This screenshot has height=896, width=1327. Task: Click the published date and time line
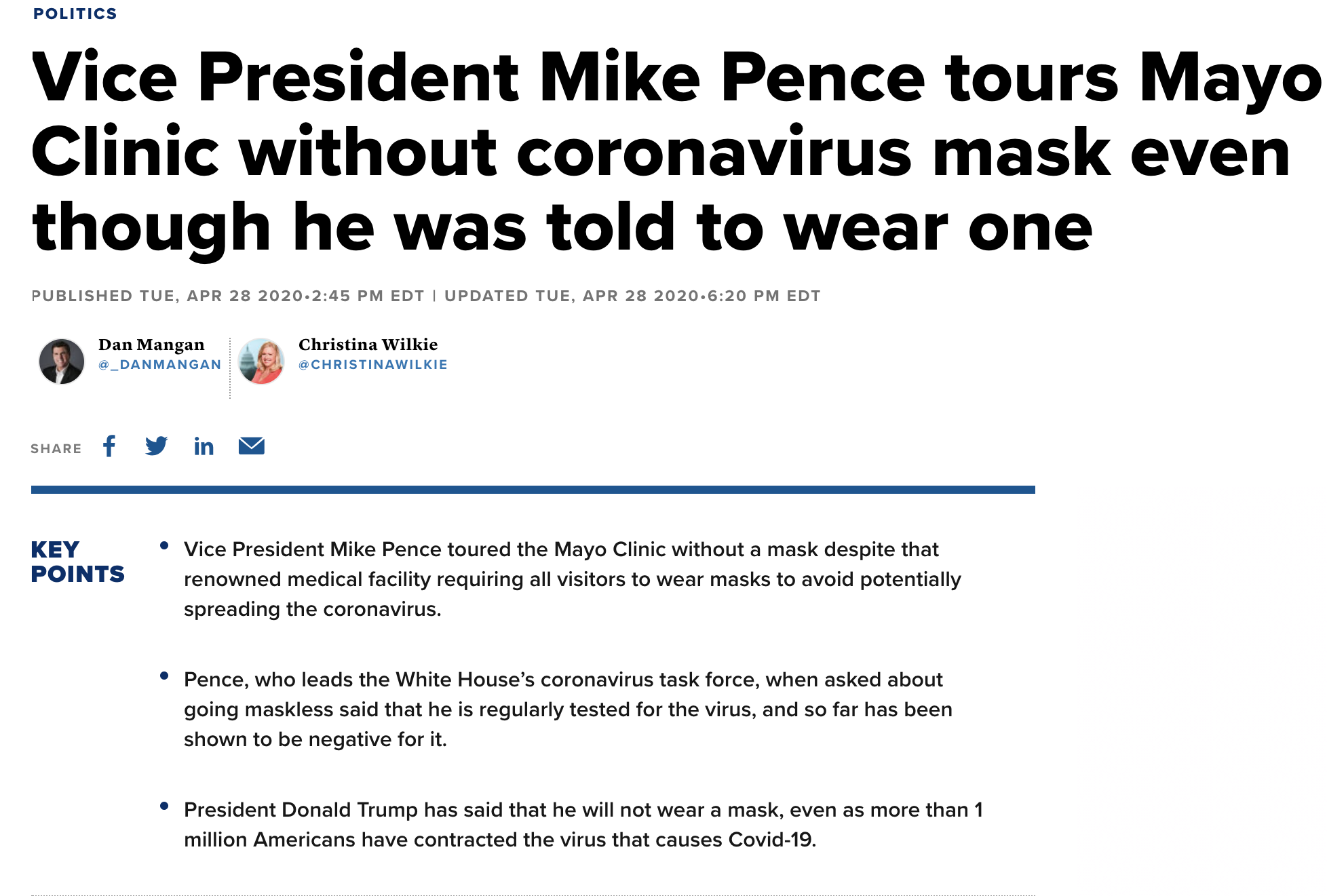coord(228,296)
